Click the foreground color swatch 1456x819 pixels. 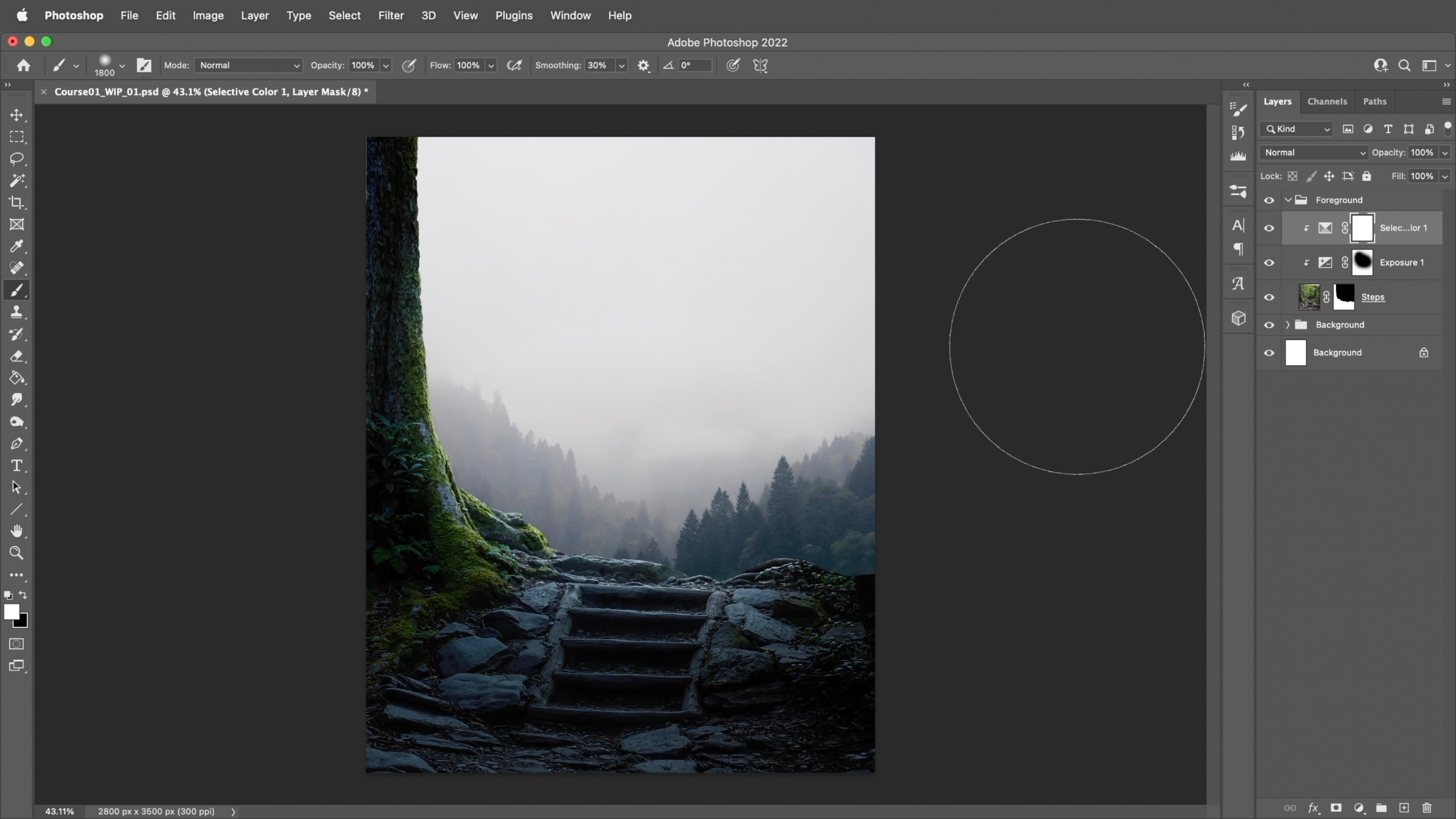pos(11,611)
